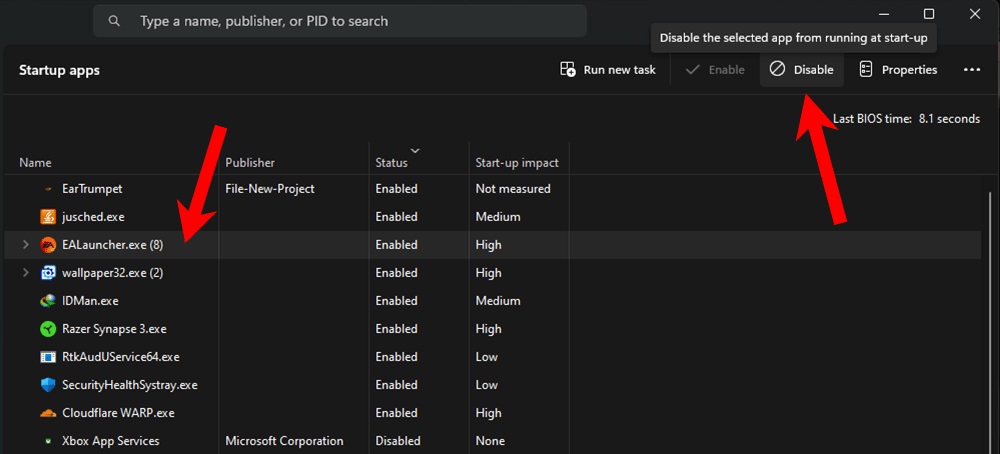Click the Enabled status of Cloudflare WARP.exe

click(x=397, y=413)
